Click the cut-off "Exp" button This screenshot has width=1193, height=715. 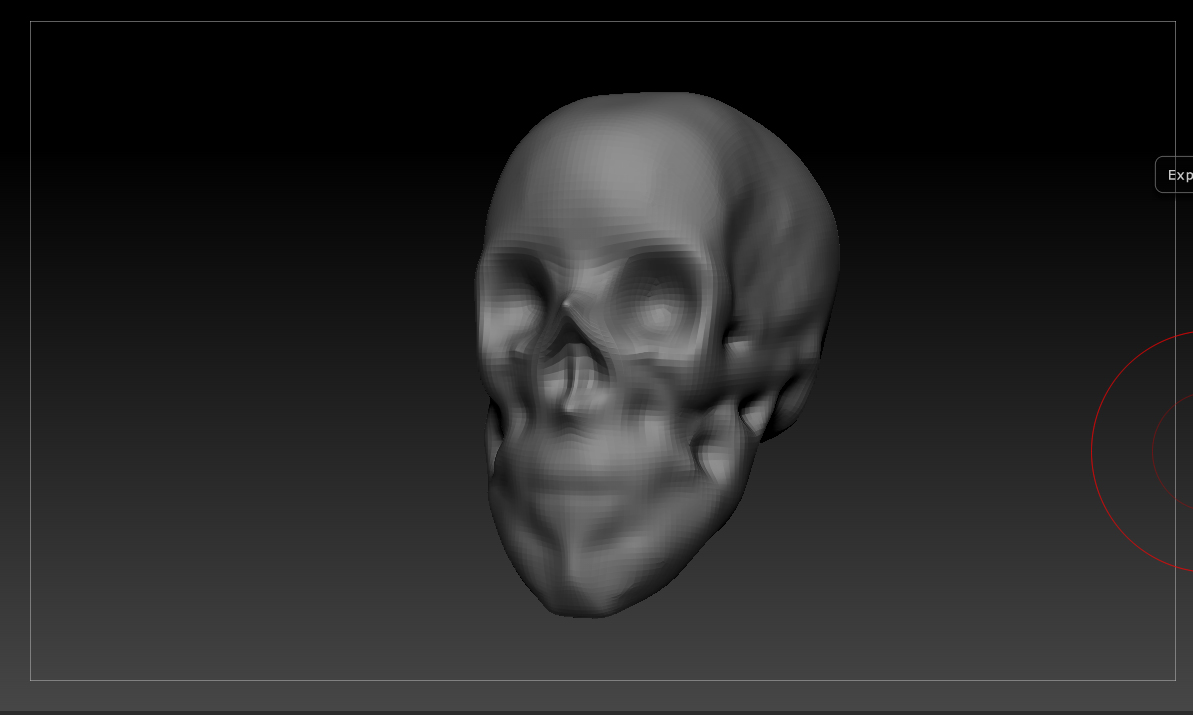tap(1175, 175)
